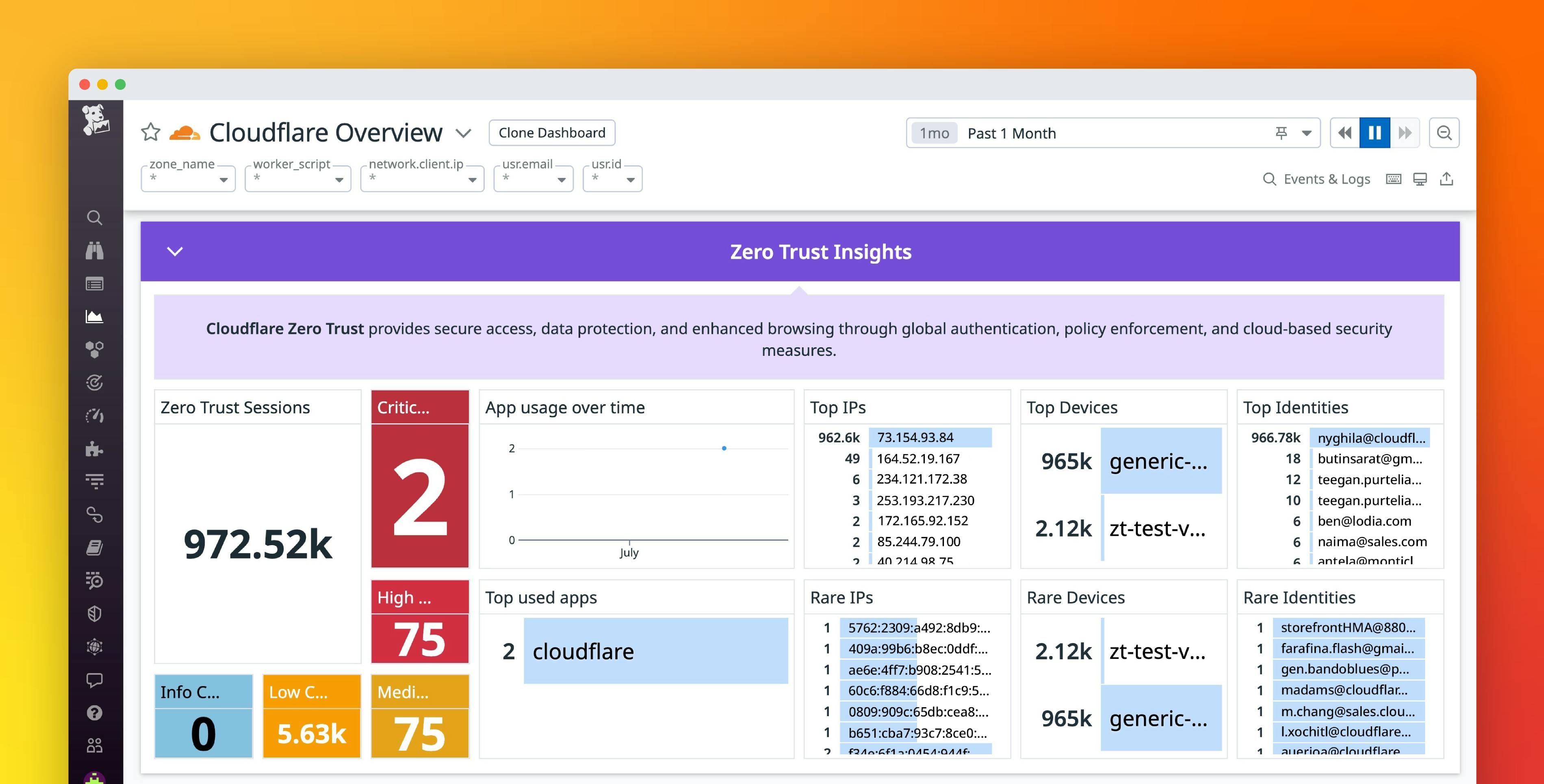This screenshot has height=784, width=1544.
Task: Open the Dashboards chart icon in the sidebar
Action: coord(95,316)
